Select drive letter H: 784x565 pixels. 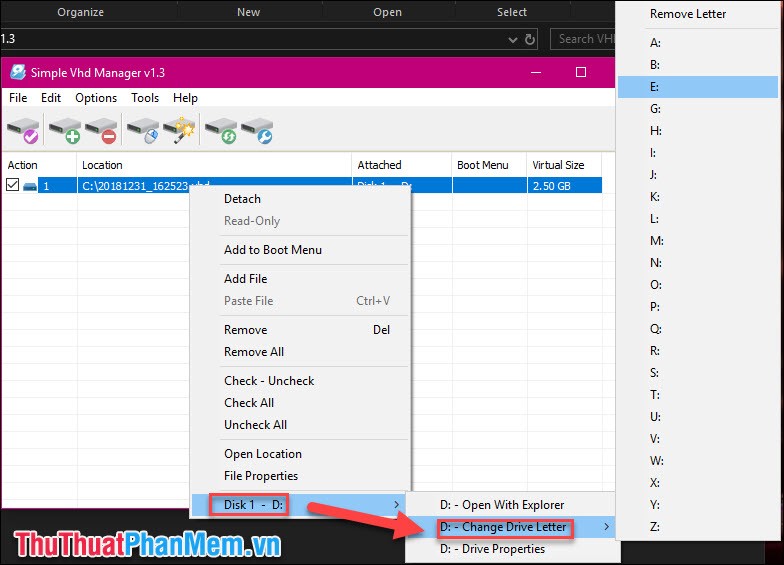click(698, 131)
